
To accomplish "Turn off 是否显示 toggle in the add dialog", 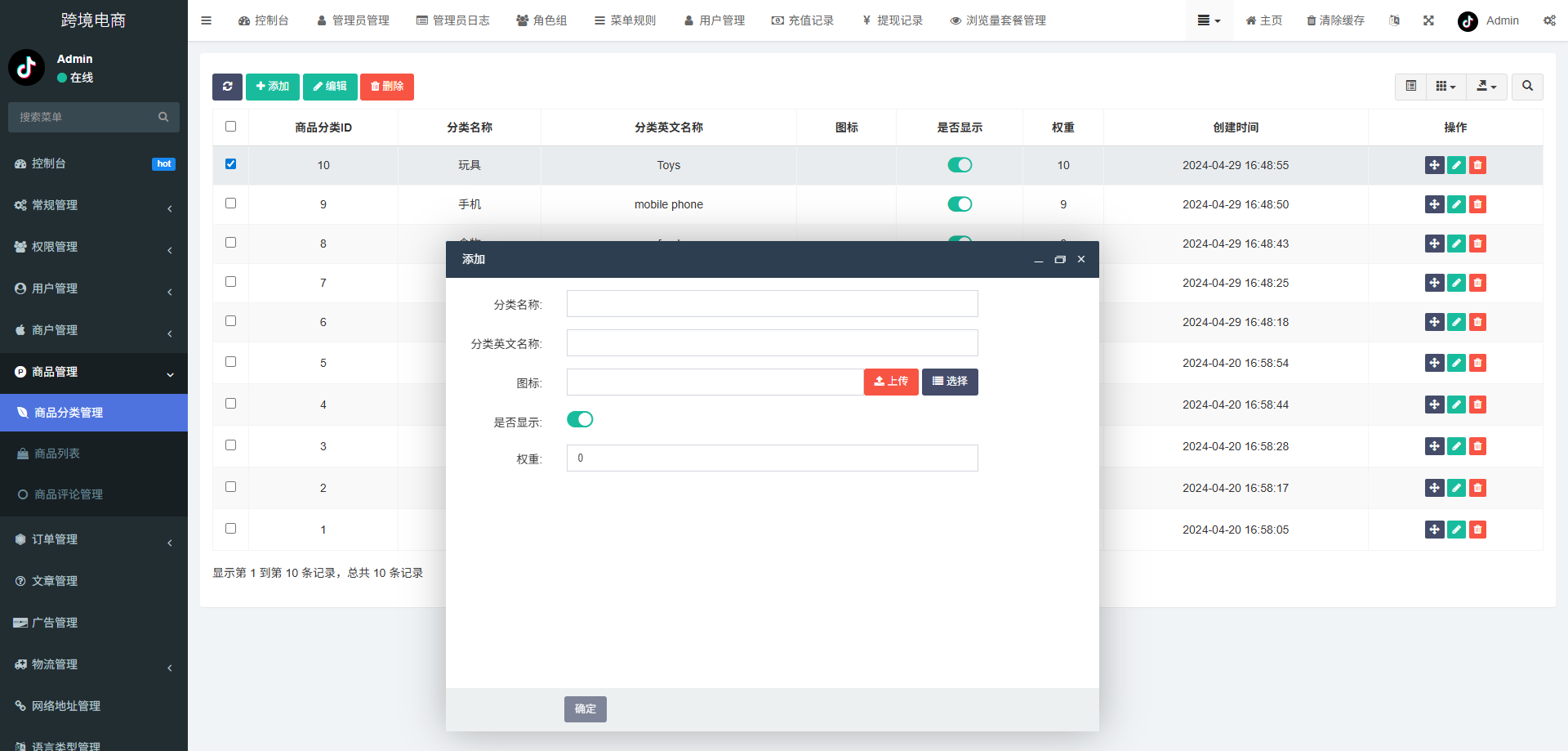I will click(x=580, y=418).
